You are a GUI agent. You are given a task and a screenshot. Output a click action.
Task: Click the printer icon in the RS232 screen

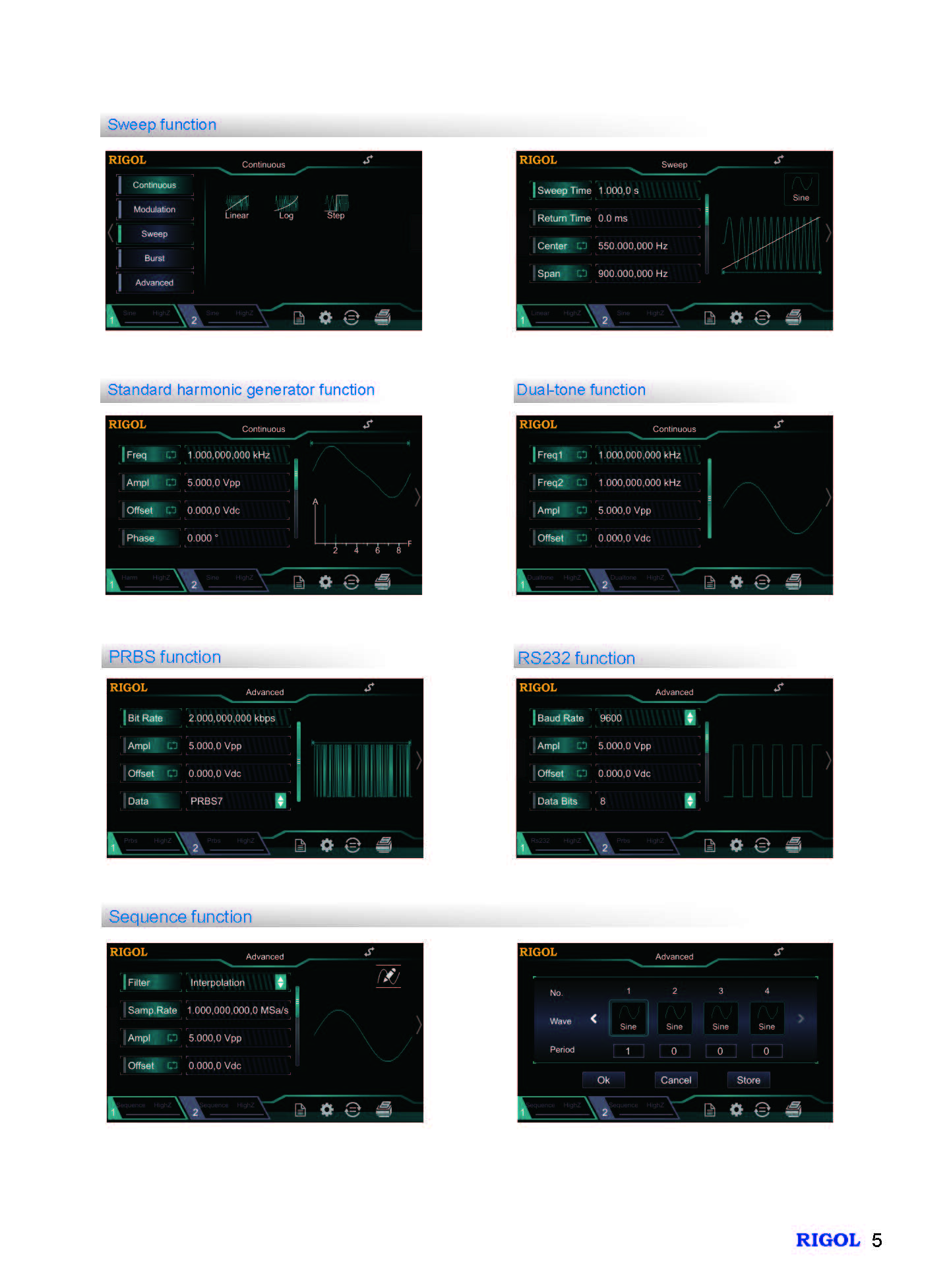point(793,845)
